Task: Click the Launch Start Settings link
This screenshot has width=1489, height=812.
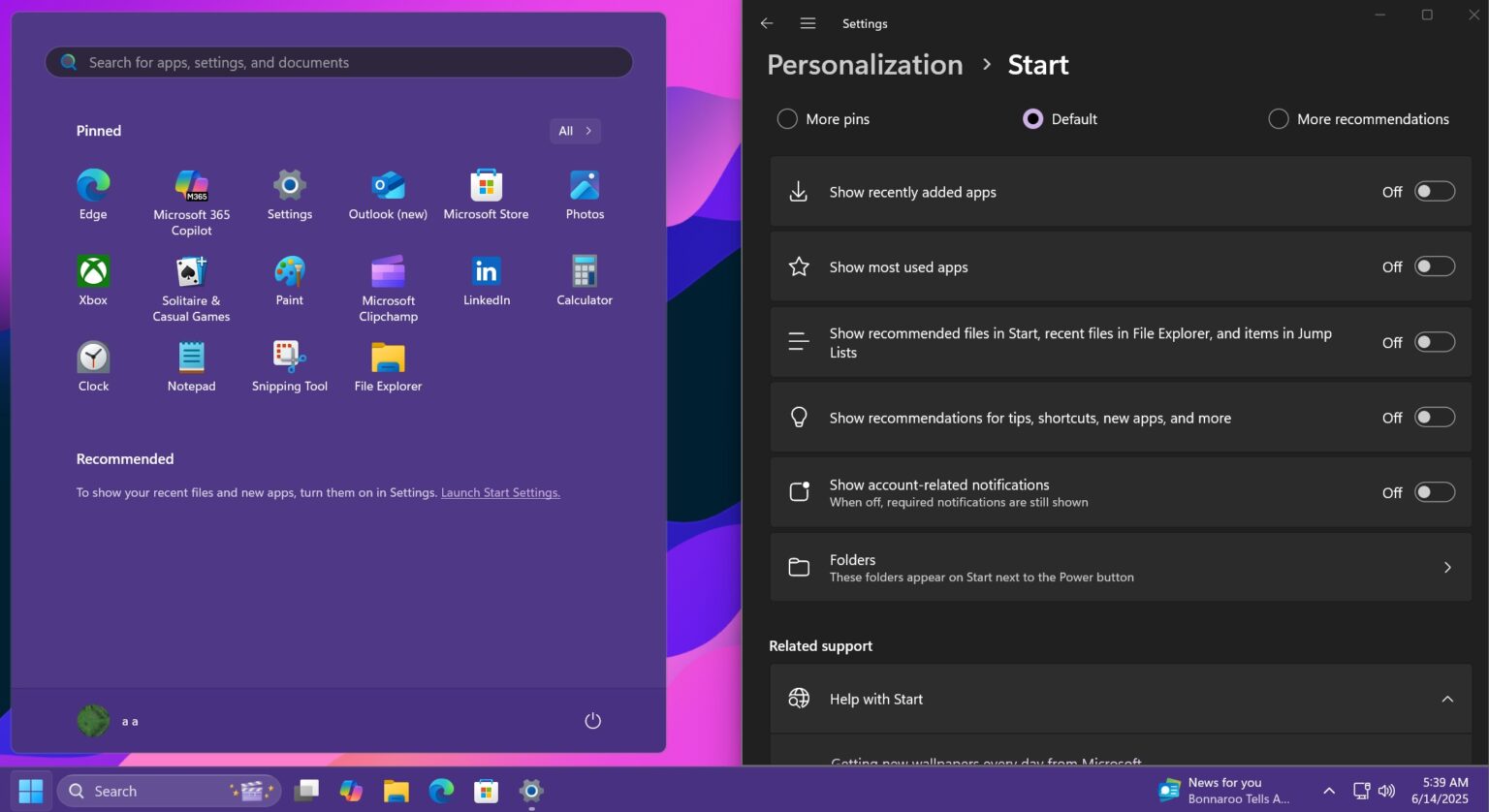Action: [500, 492]
